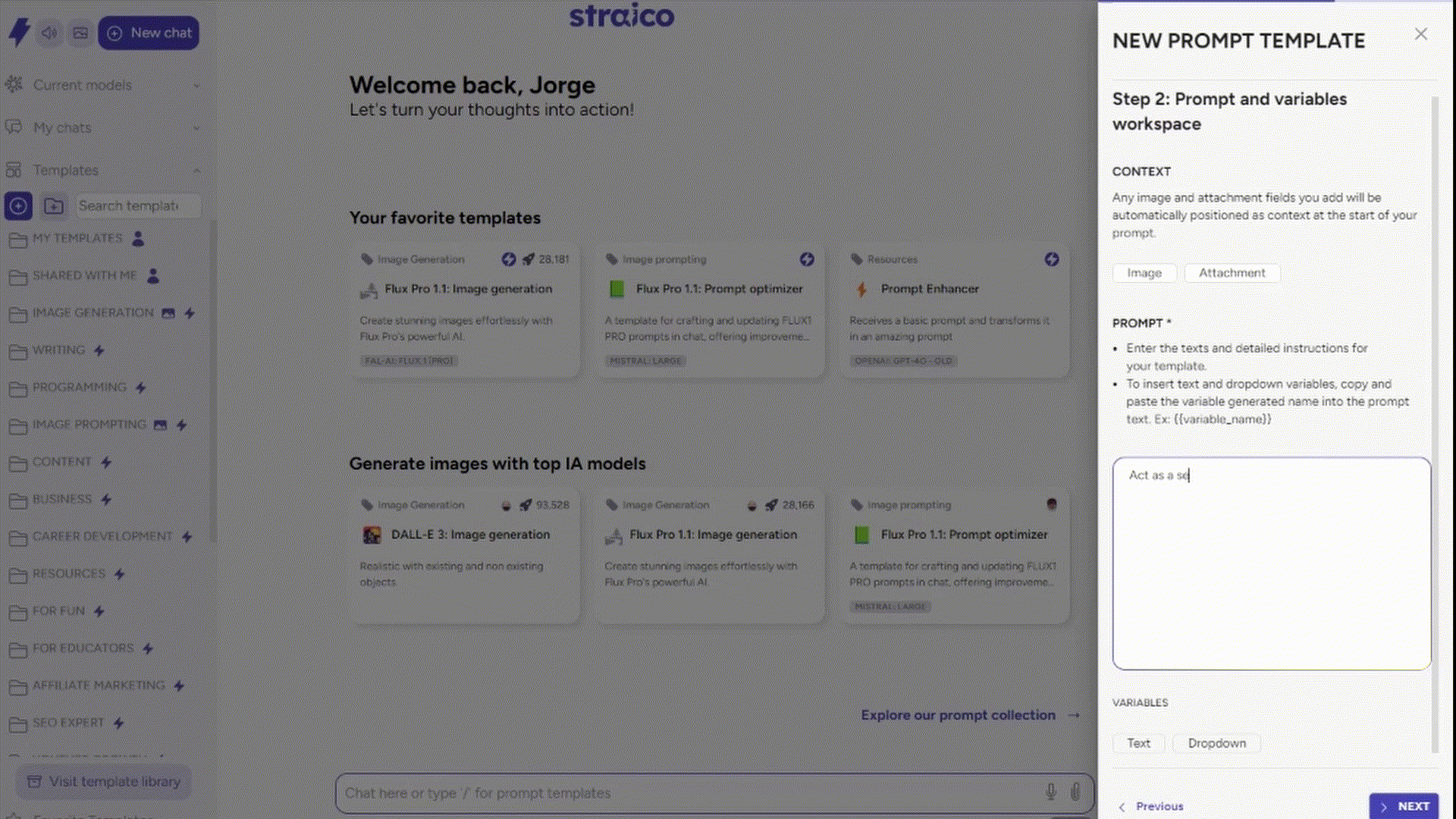
Task: Click the lightning icon beside CONTENT folder
Action: tap(106, 462)
